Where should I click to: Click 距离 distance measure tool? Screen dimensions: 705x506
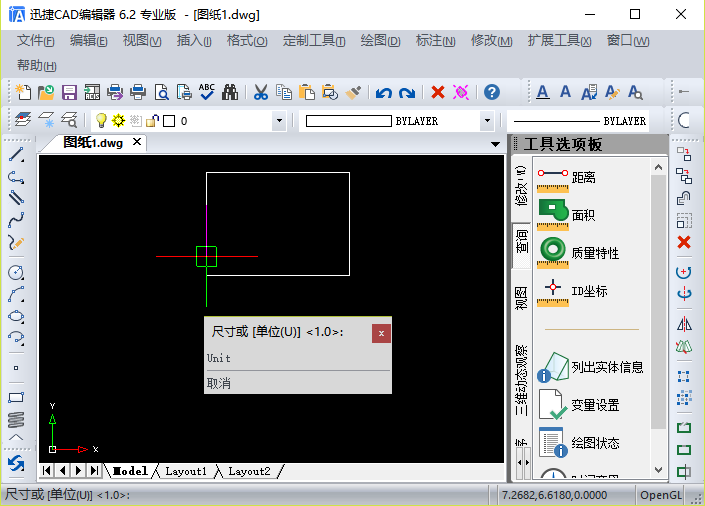click(567, 178)
